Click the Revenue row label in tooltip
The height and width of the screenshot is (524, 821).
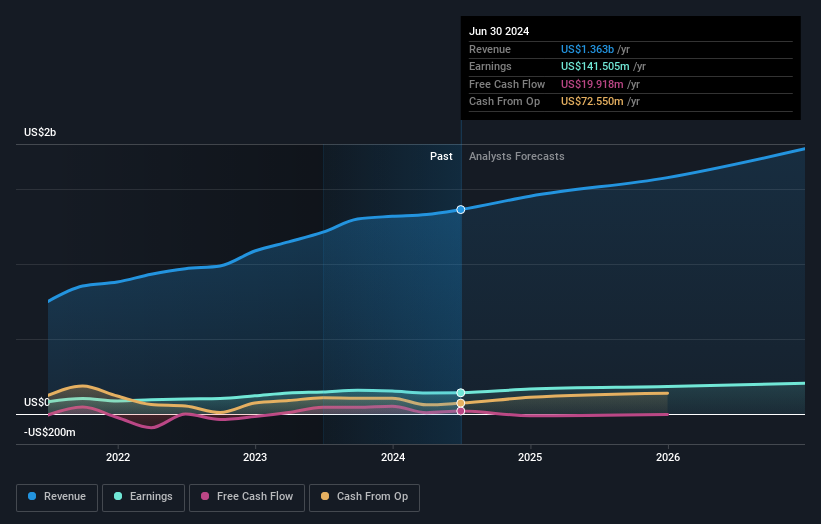[490, 49]
